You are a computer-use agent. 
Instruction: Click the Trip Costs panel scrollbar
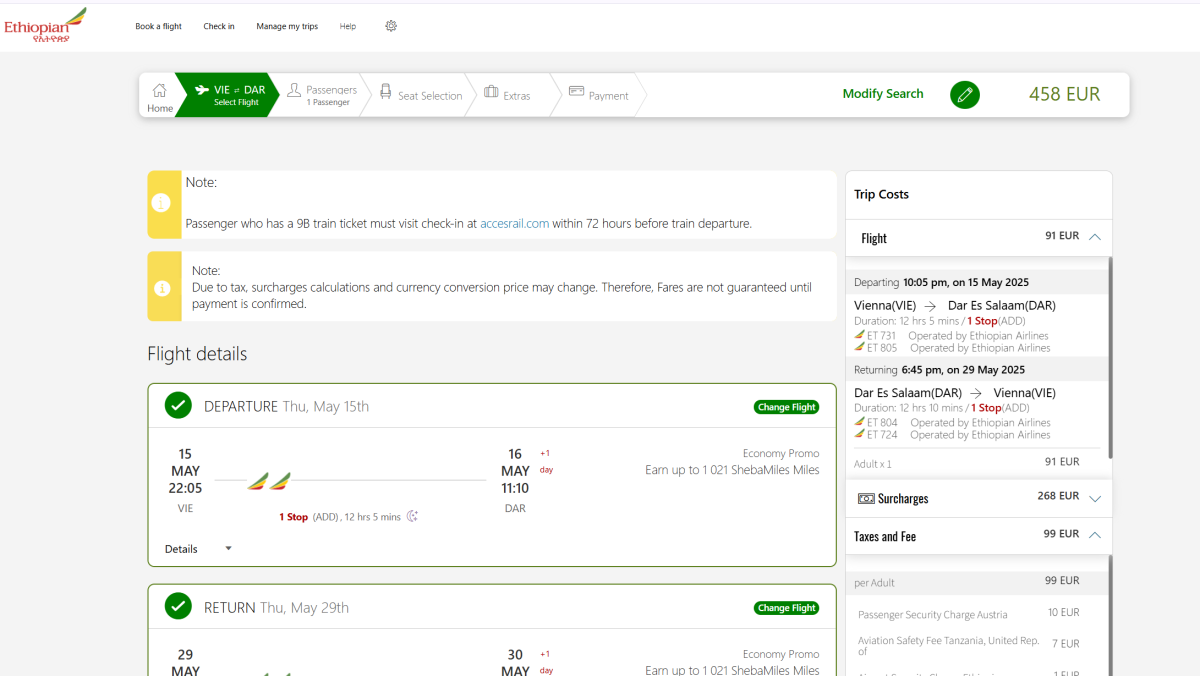point(1110,360)
